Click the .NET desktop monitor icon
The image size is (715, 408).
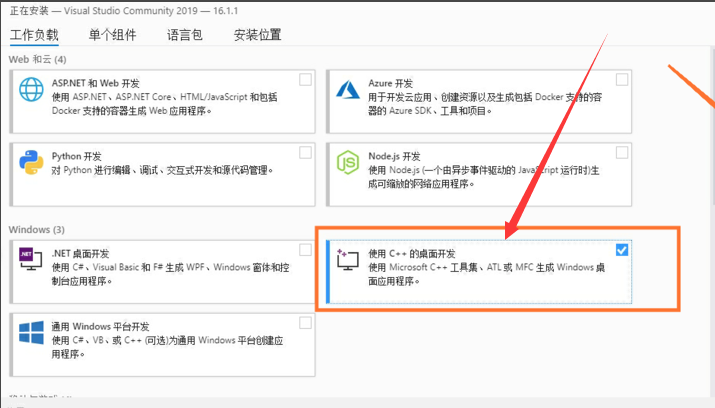click(x=31, y=258)
